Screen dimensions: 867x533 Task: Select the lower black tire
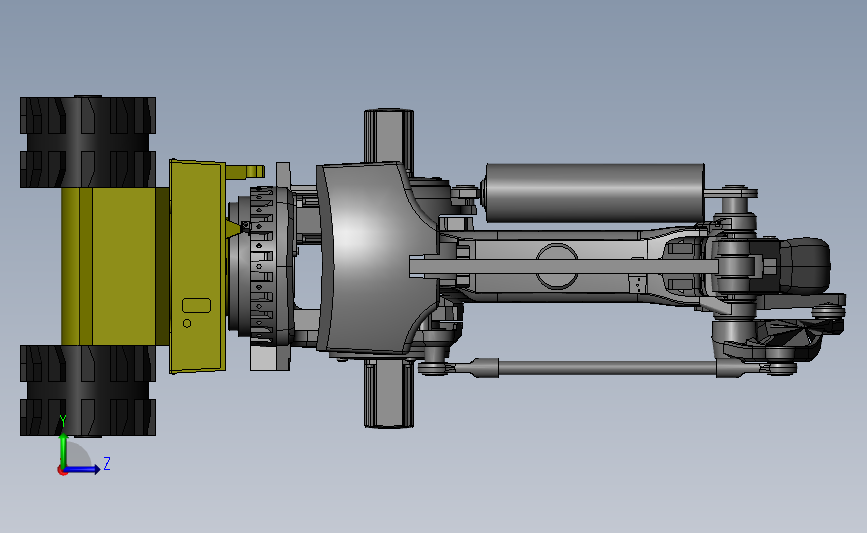point(87,390)
